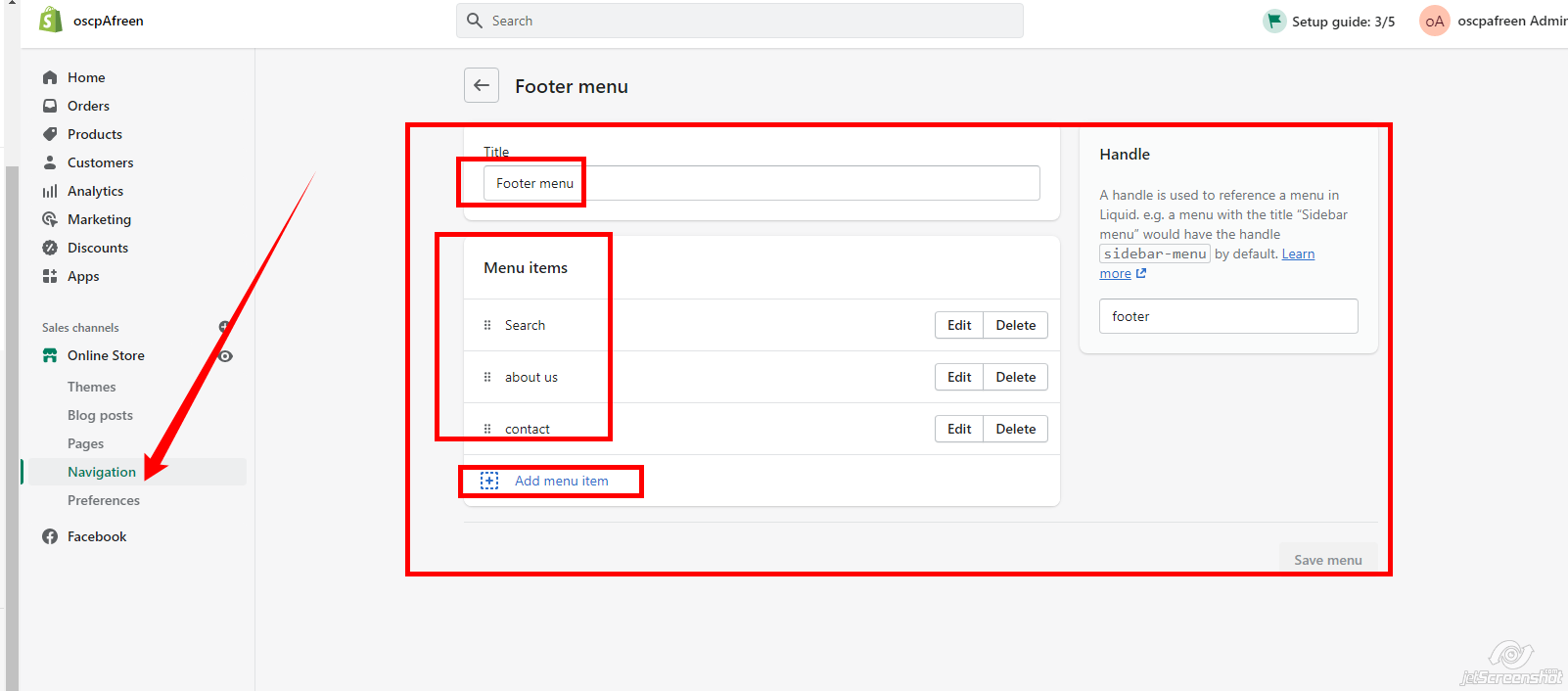Viewport: 1568px width, 691px height.
Task: Click the Customers person icon
Action: pyautogui.click(x=50, y=162)
